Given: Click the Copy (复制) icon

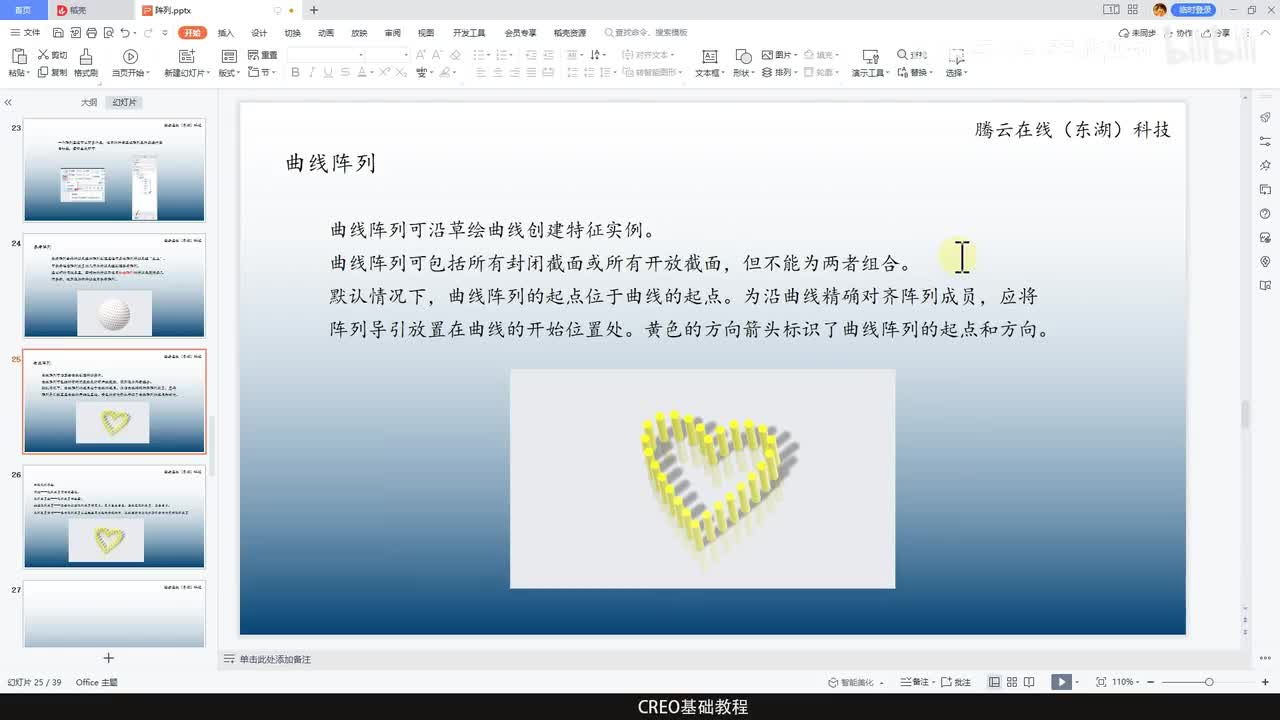Looking at the screenshot, I should 43,72.
